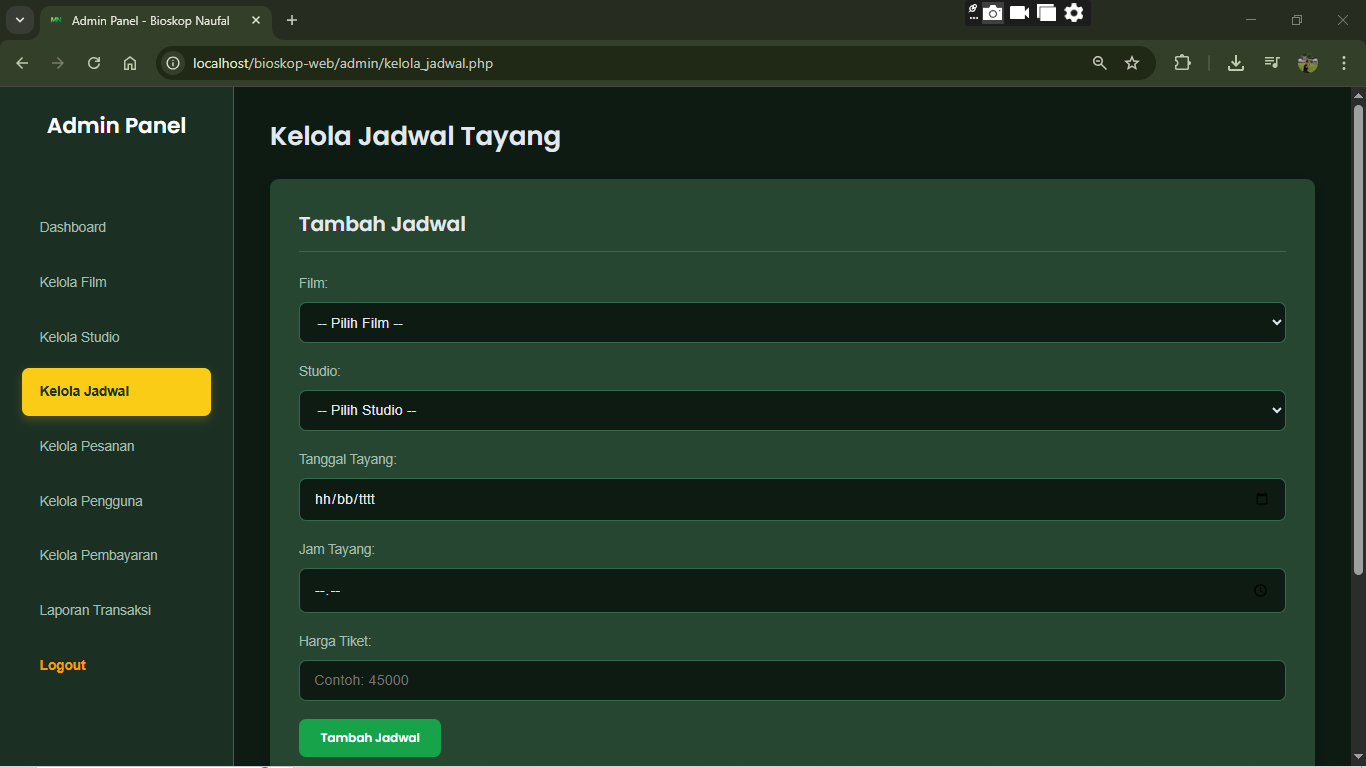Screen dimensions: 1366x768
Task: Open the media controls icon in the toolbar
Action: (1271, 63)
